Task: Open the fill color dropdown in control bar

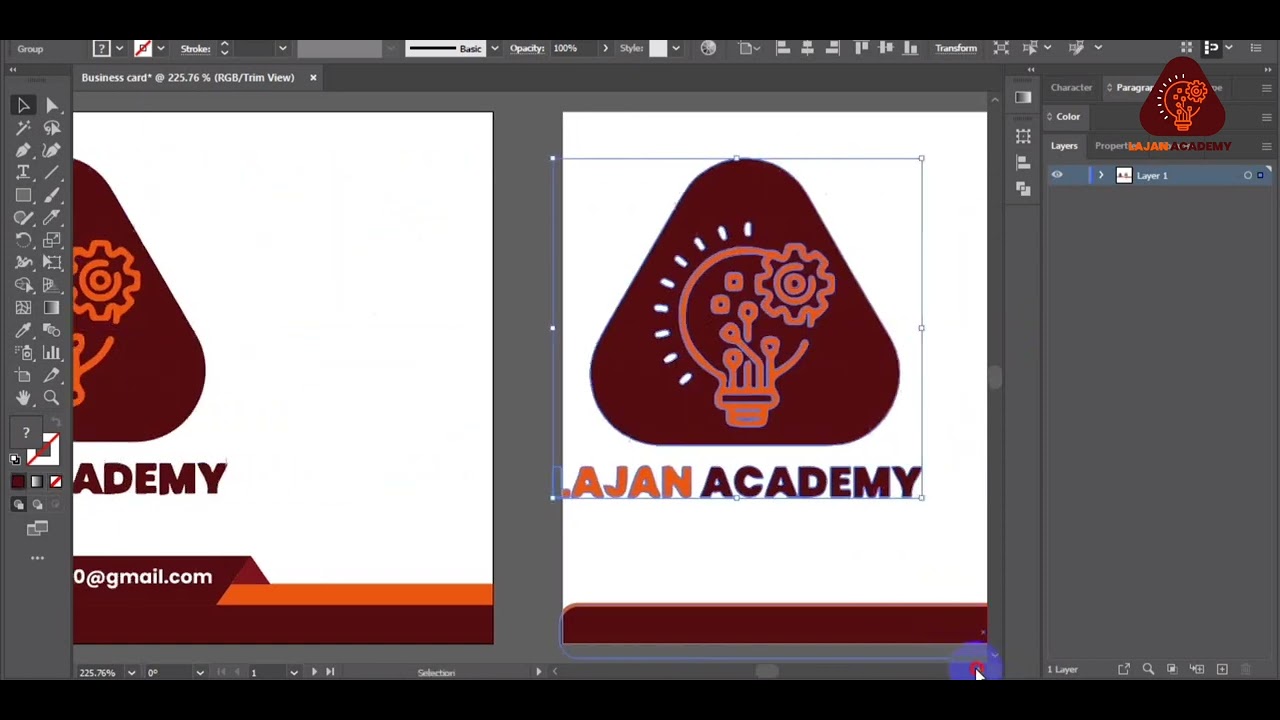Action: pyautogui.click(x=119, y=48)
